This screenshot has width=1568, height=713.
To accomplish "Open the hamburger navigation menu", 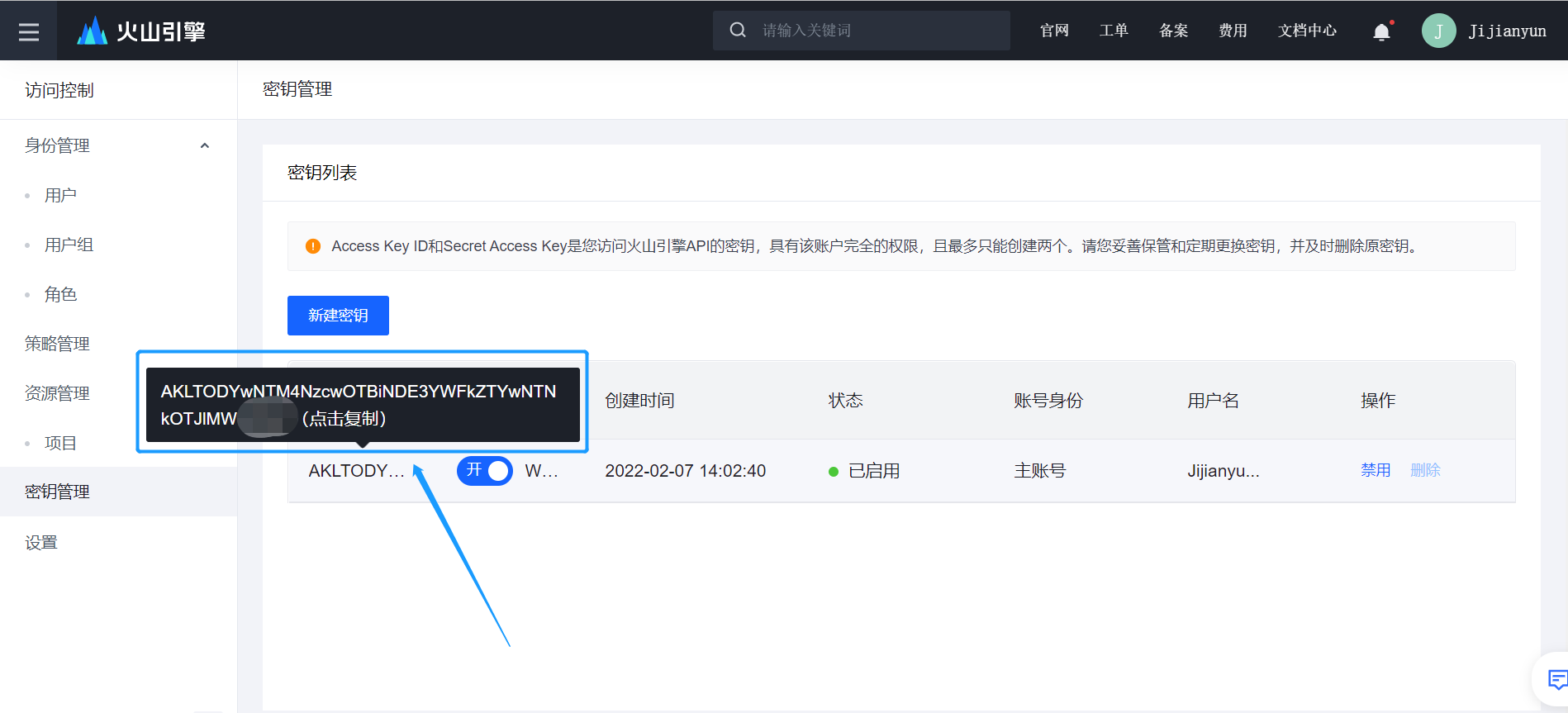I will [x=29, y=31].
